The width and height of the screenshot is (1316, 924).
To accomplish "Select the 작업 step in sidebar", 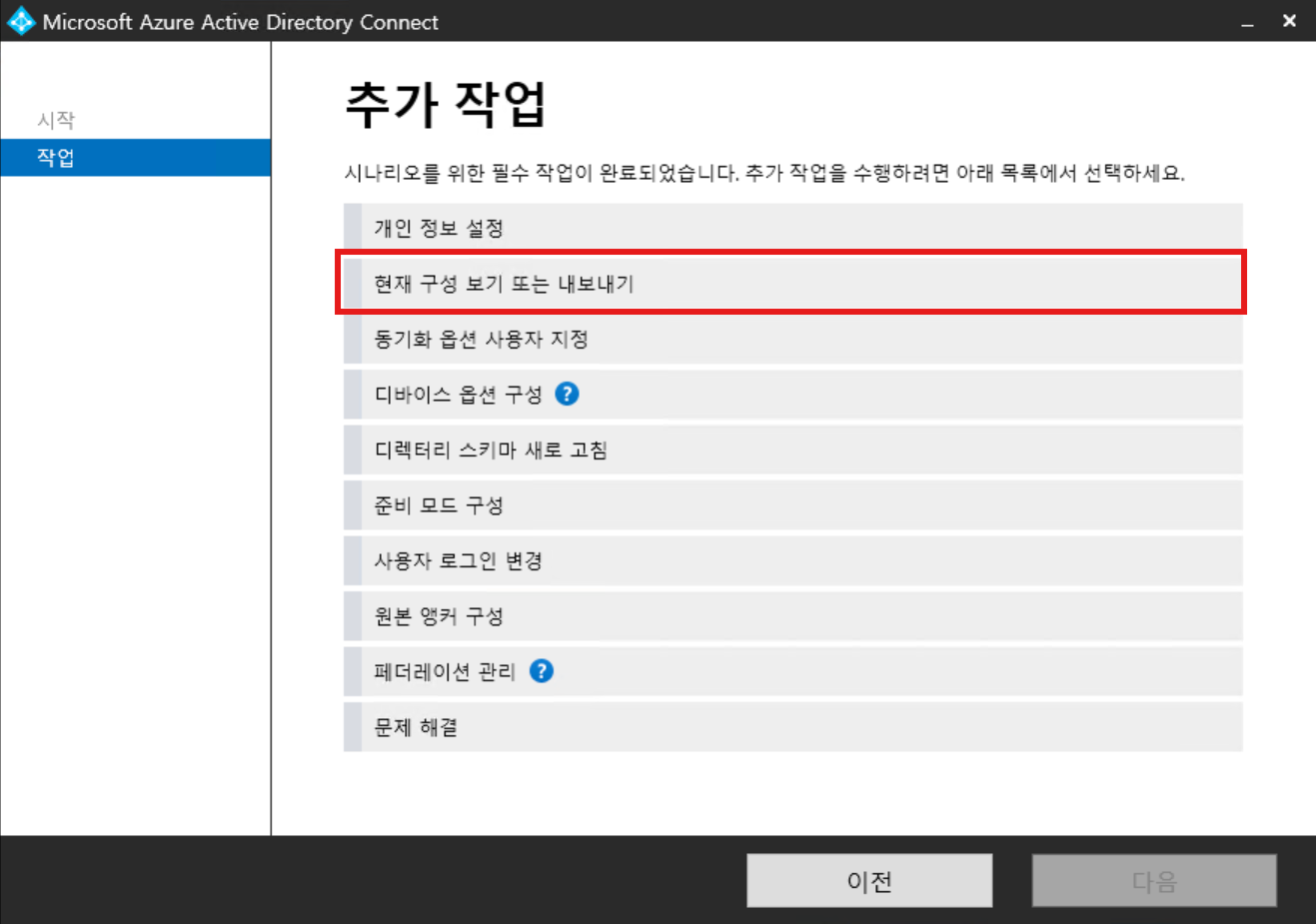I will 136,158.
